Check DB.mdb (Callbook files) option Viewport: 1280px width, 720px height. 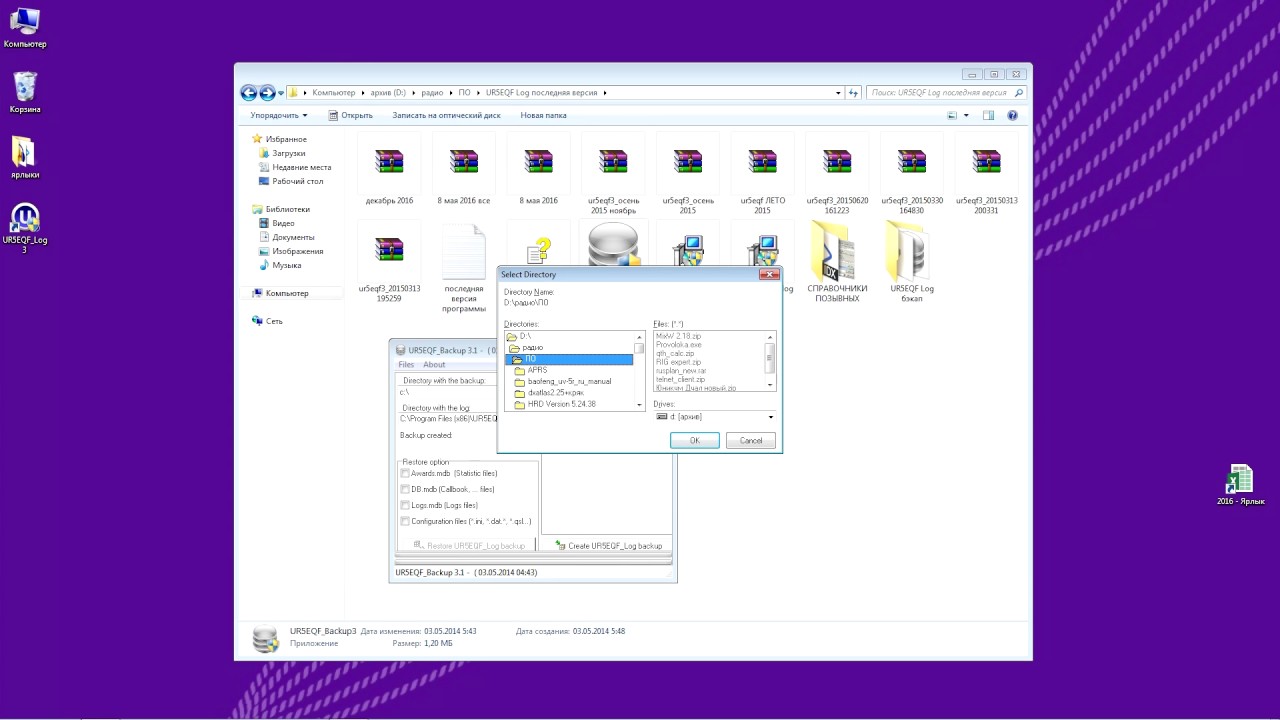(x=405, y=489)
